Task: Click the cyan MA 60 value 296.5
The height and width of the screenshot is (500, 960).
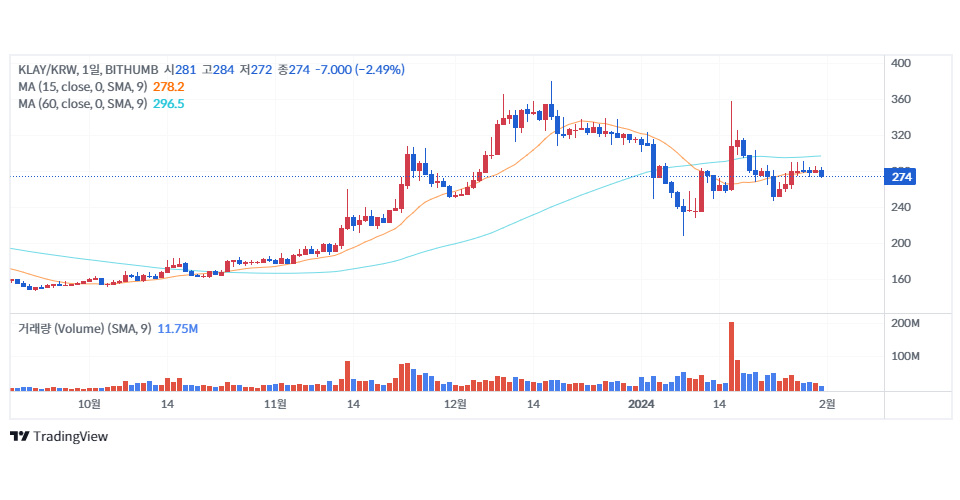Action: [x=168, y=103]
